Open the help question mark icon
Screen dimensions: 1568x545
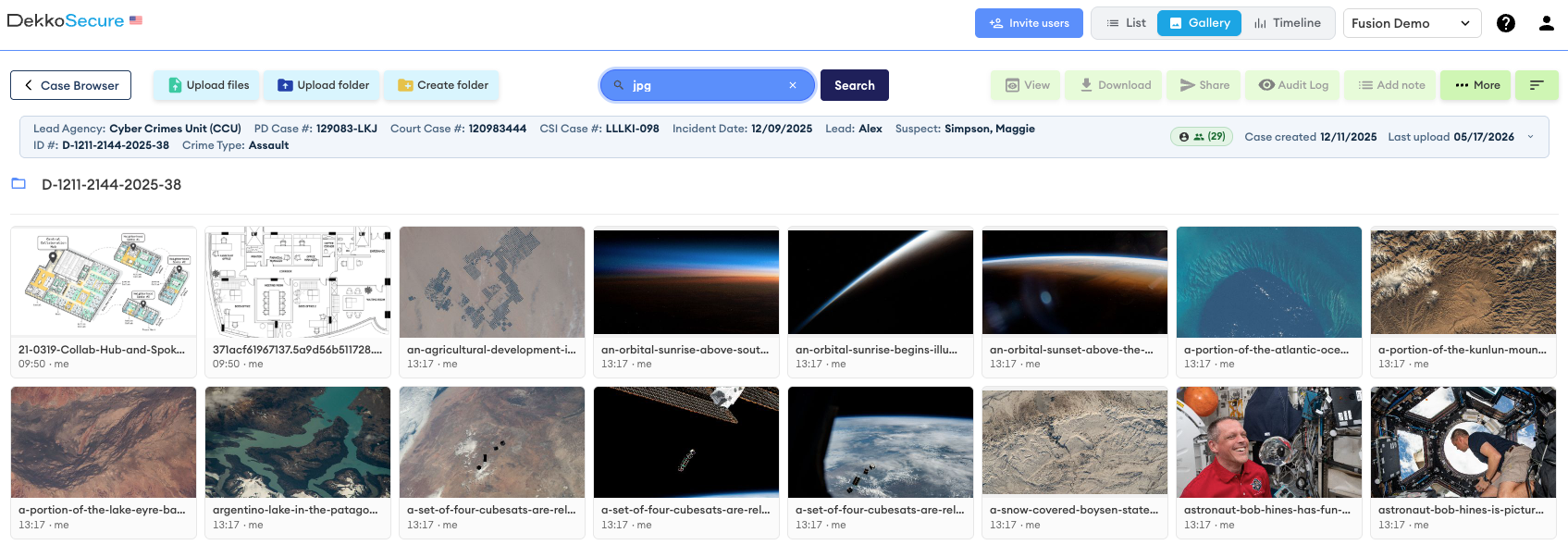[1506, 23]
